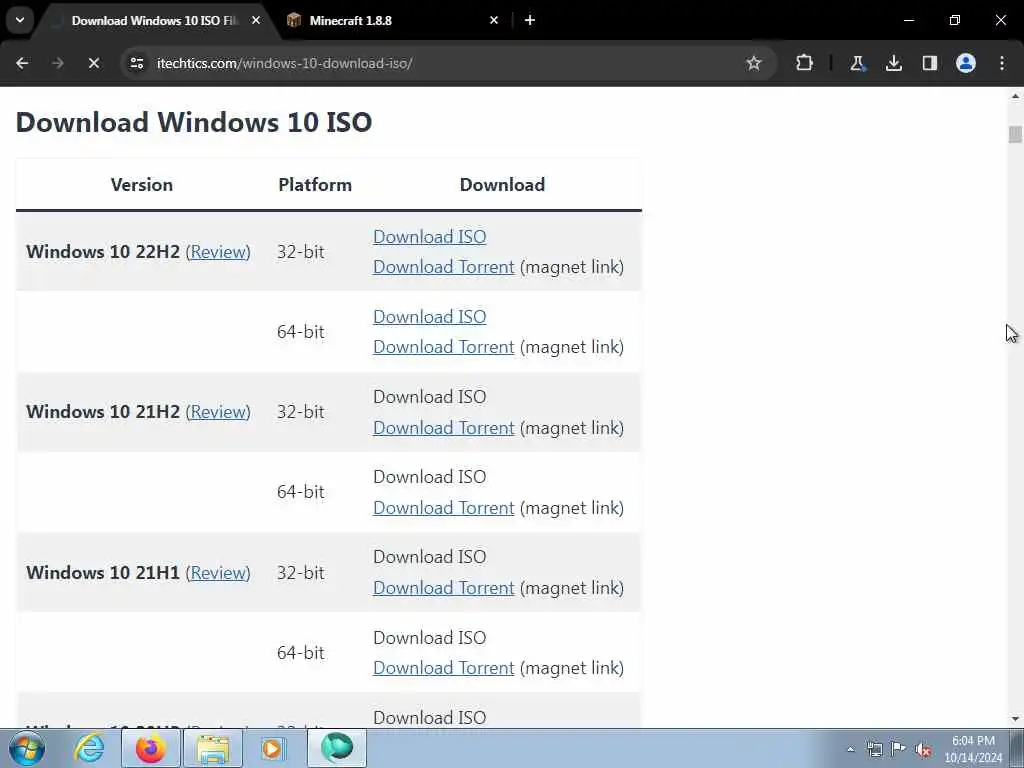Launch Internet Explorer from the taskbar
The width and height of the screenshot is (1024, 768).
(x=89, y=748)
